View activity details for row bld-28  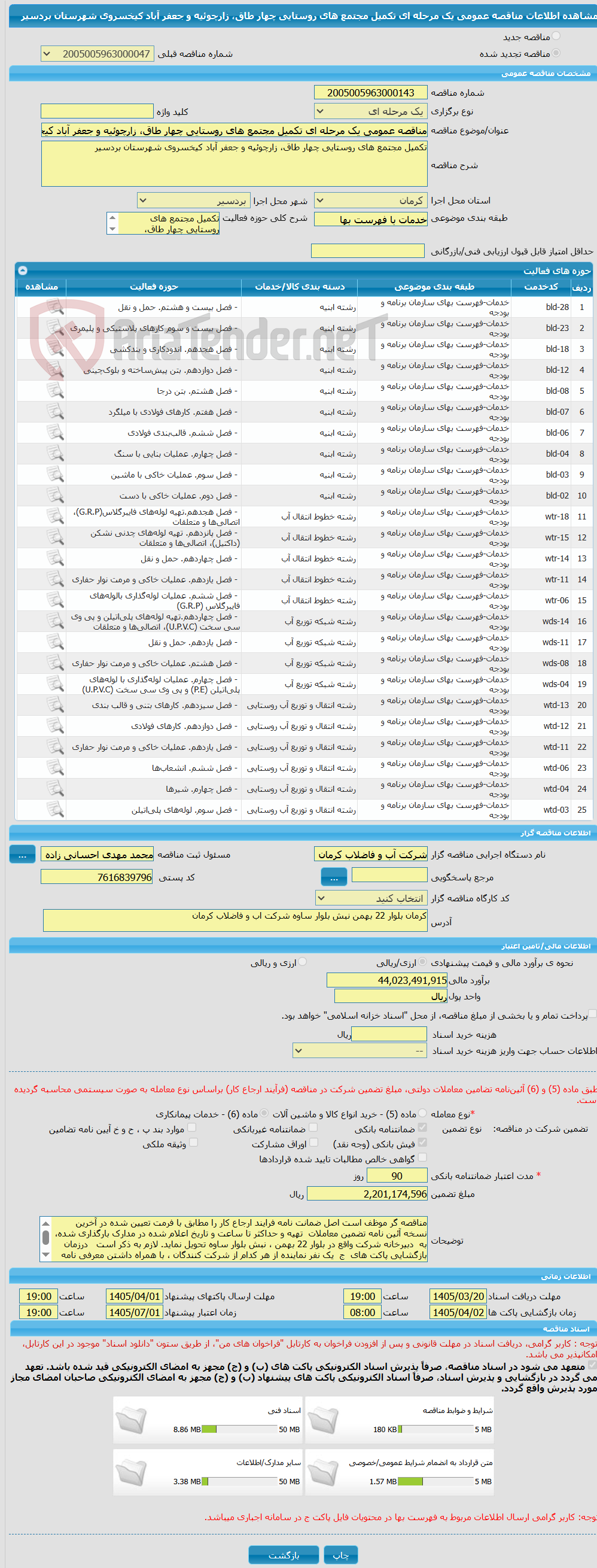(56, 307)
